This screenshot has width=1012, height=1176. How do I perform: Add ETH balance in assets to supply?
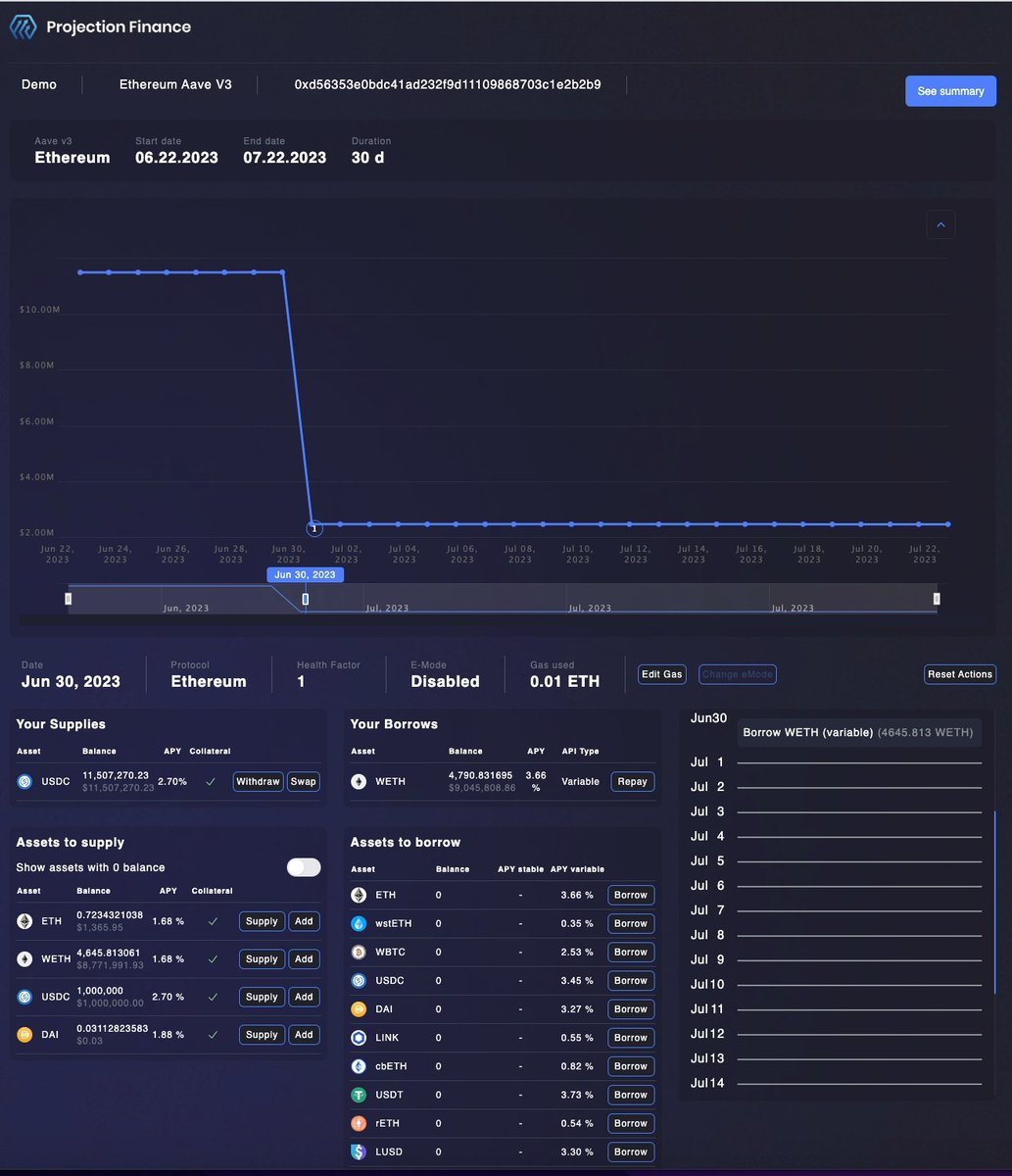[304, 921]
